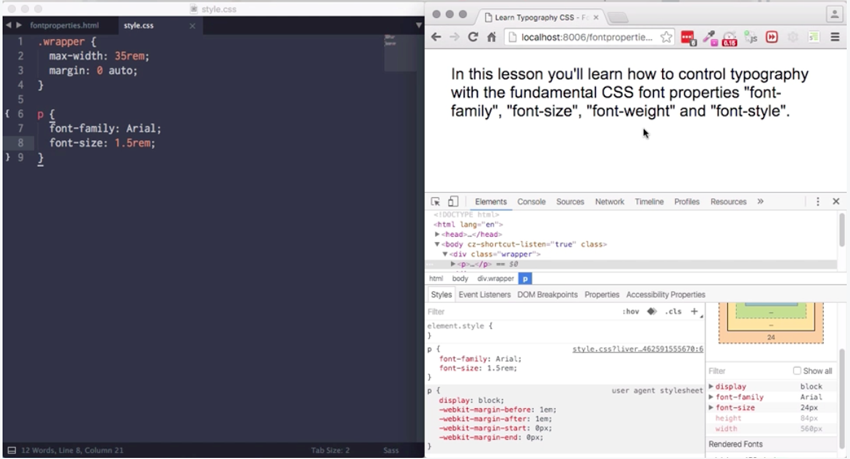This screenshot has height=459, width=850.
Task: Close the DevTools panel
Action: (836, 202)
